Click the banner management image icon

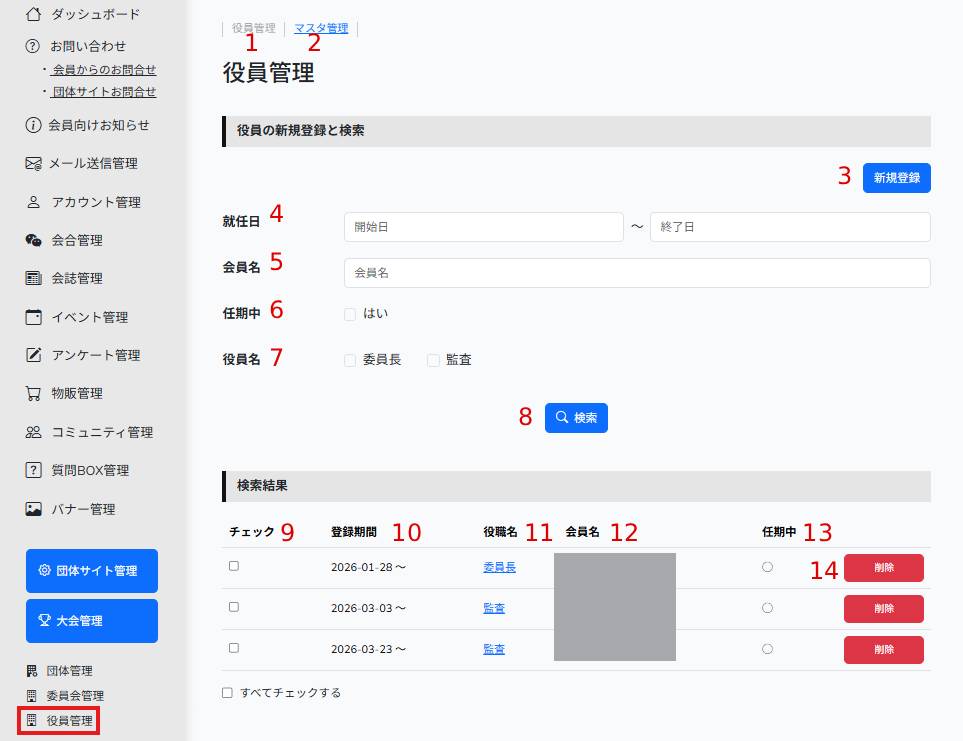(34, 509)
